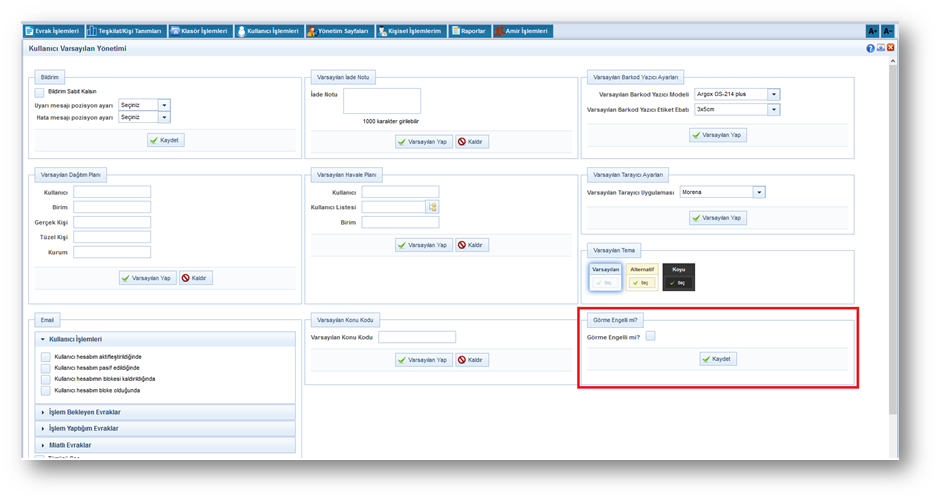Open Varsayılan Barkod Yazıcı Modeli dropdown
The width and height of the screenshot is (941, 502).
tap(773, 95)
